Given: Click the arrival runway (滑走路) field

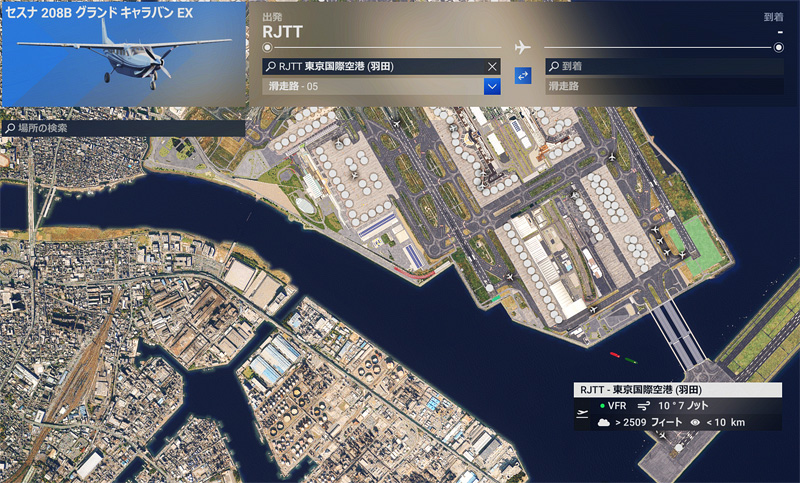Looking at the screenshot, I should 664,86.
